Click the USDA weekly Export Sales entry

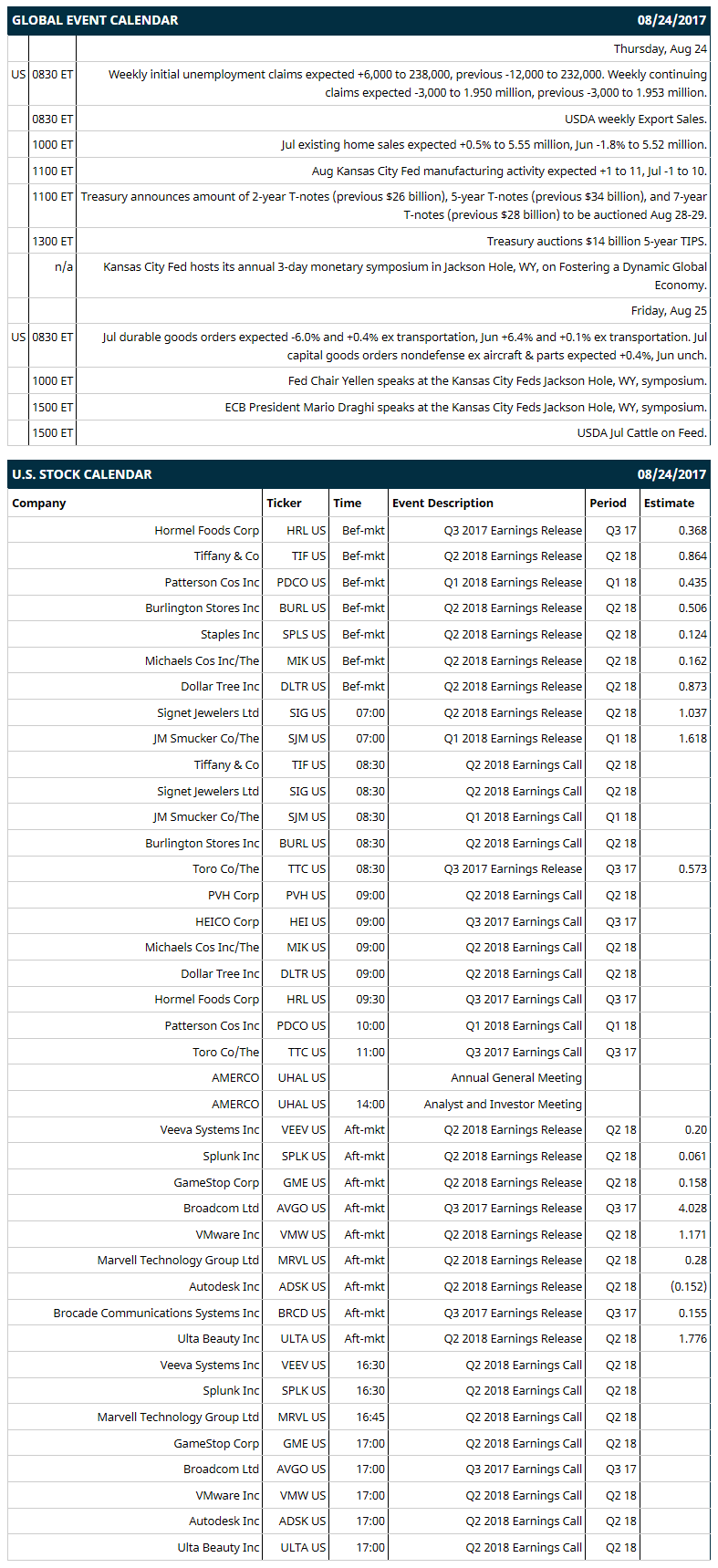coord(636,119)
